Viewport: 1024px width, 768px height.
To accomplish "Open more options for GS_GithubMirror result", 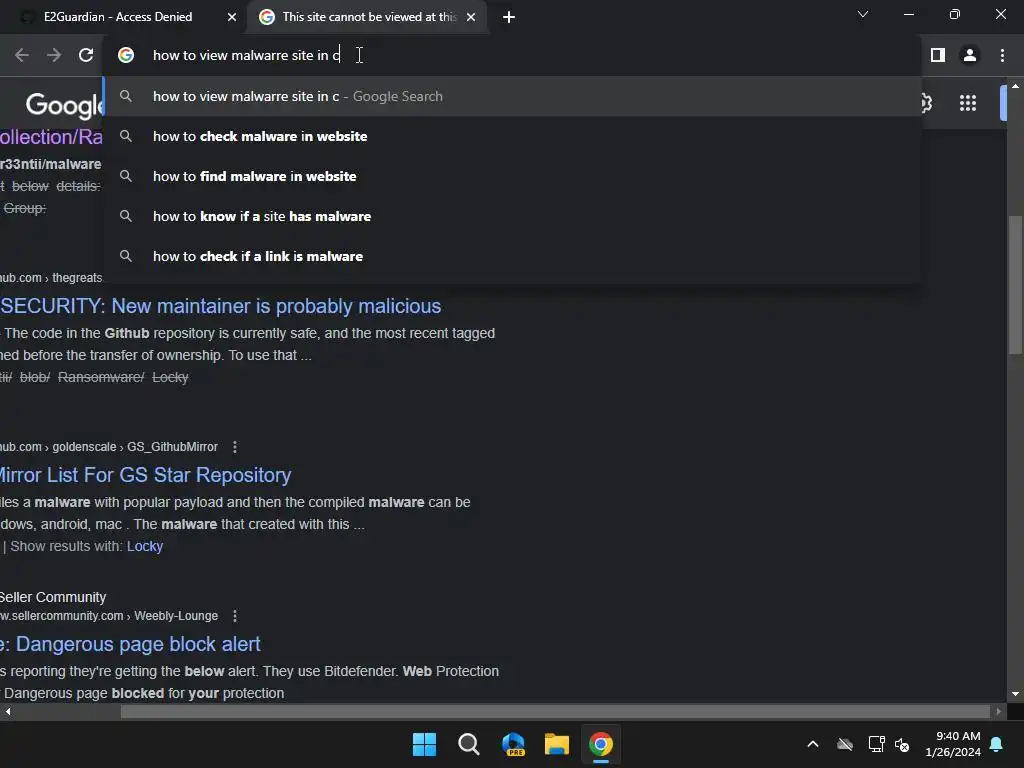I will coord(235,447).
